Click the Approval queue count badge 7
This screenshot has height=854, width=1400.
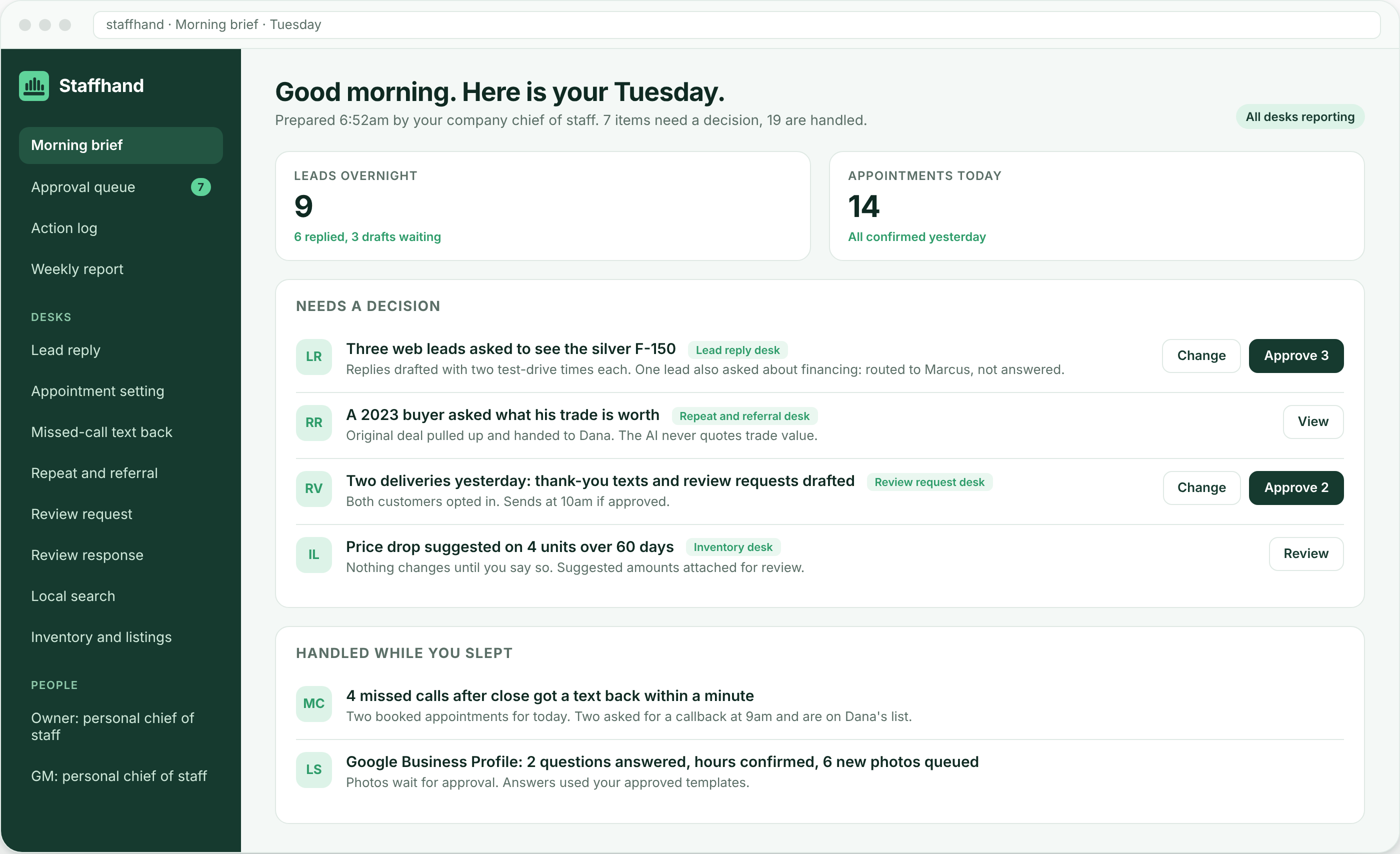(x=200, y=187)
